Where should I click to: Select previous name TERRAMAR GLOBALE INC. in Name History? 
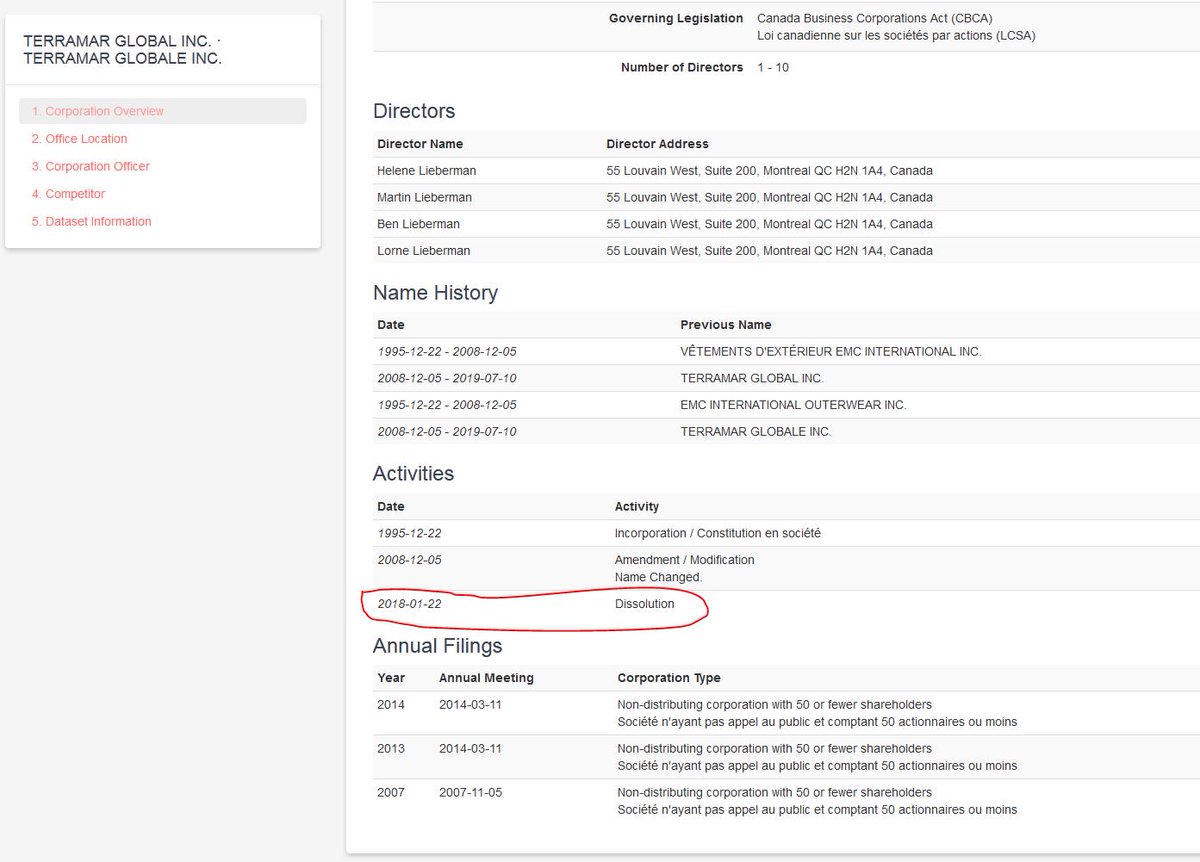coord(756,432)
